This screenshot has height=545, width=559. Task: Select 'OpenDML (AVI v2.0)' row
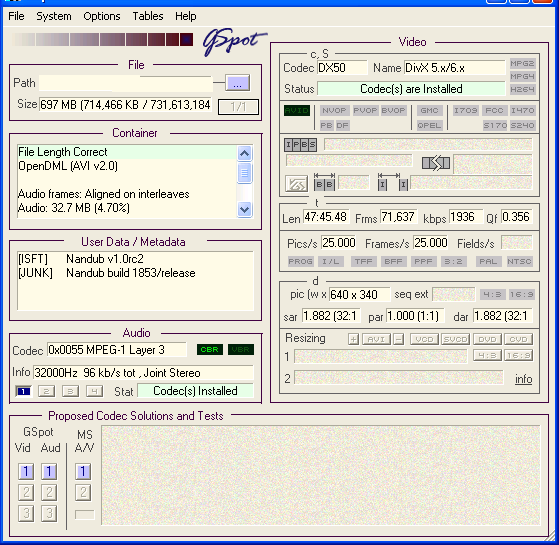[x=127, y=166]
